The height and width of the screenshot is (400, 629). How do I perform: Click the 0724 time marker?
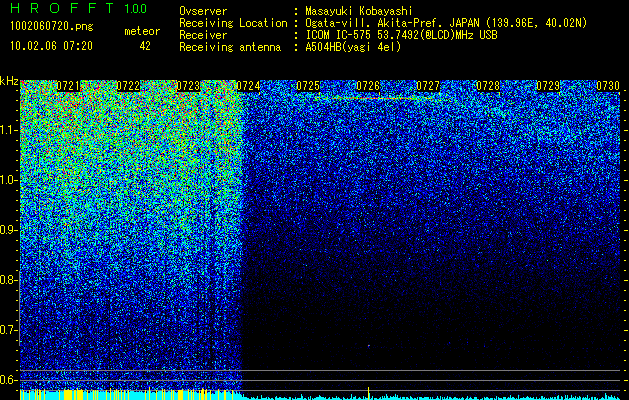248,86
